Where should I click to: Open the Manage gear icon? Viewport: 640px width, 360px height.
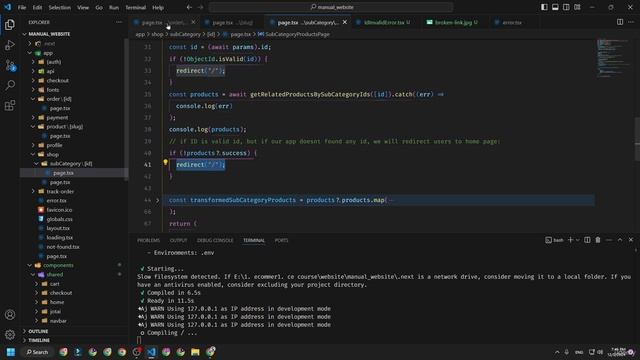click(x=10, y=335)
